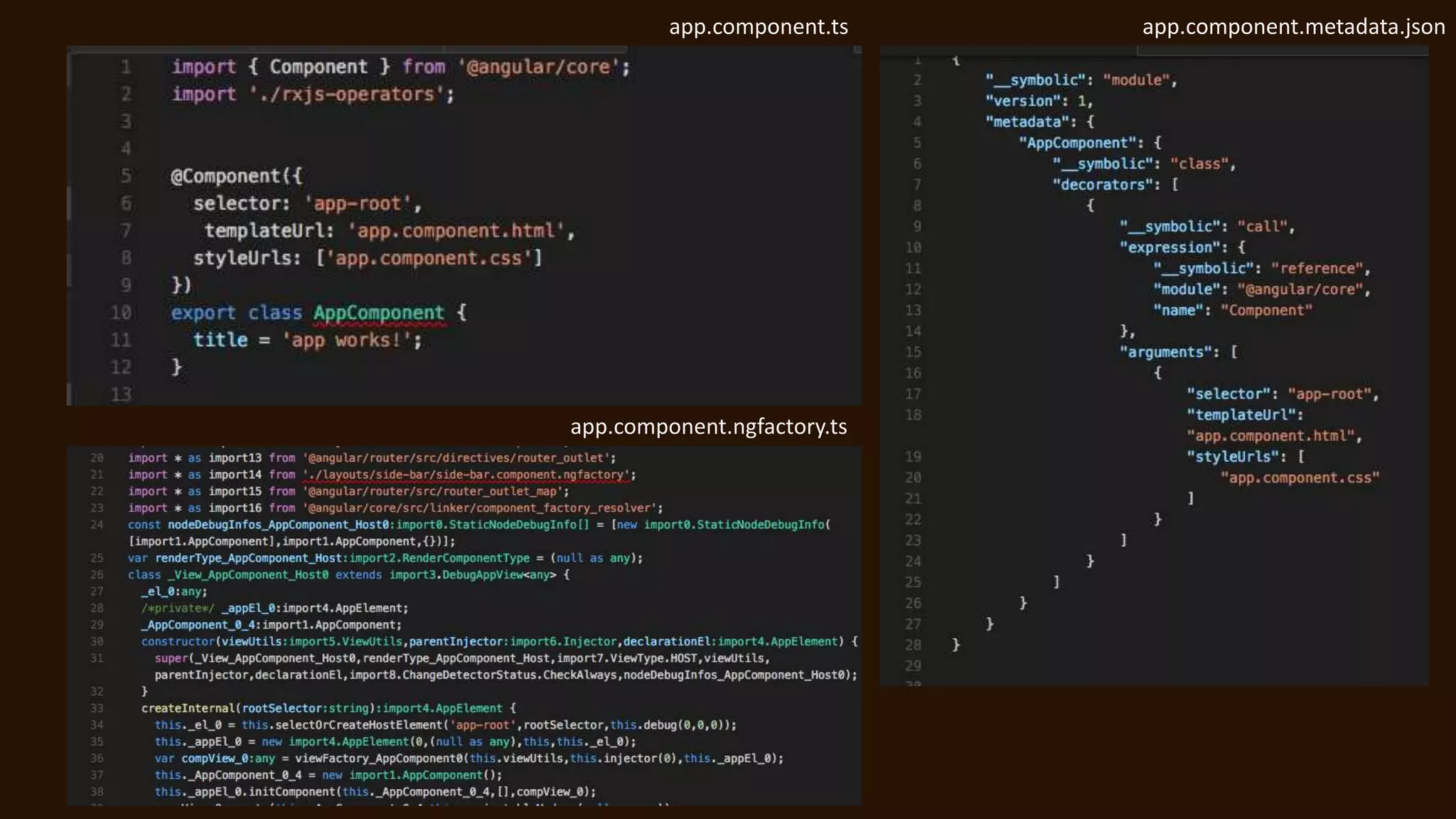Click 'new import1.AppComponent()' on line 37

[x=412, y=776]
